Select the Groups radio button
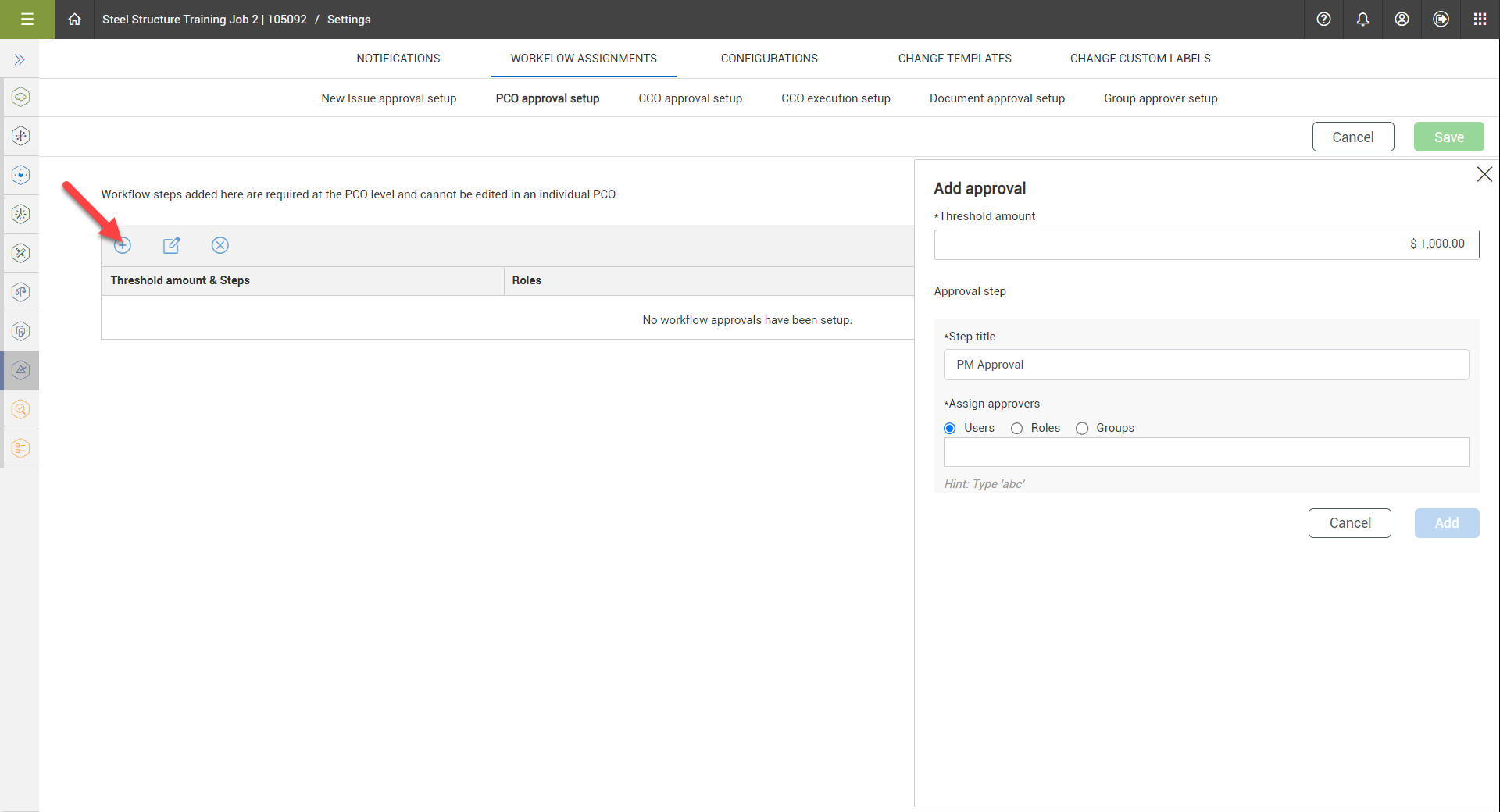The image size is (1500, 812). pos(1082,428)
